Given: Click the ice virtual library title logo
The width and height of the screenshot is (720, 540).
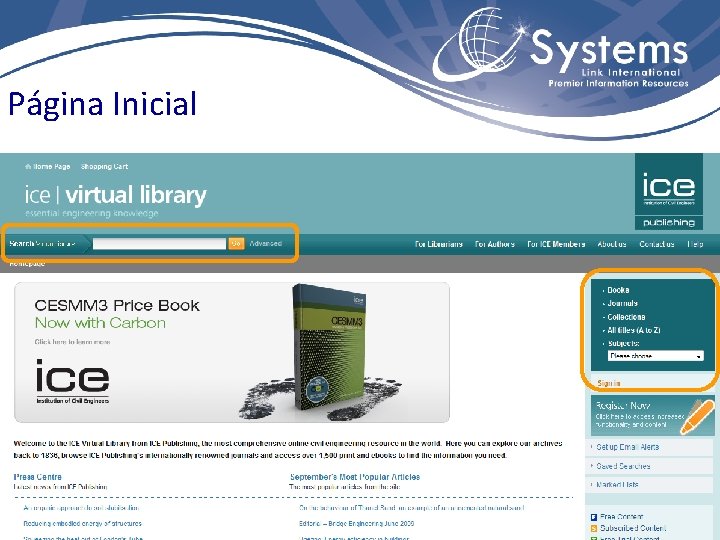Looking at the screenshot, I should click(116, 195).
